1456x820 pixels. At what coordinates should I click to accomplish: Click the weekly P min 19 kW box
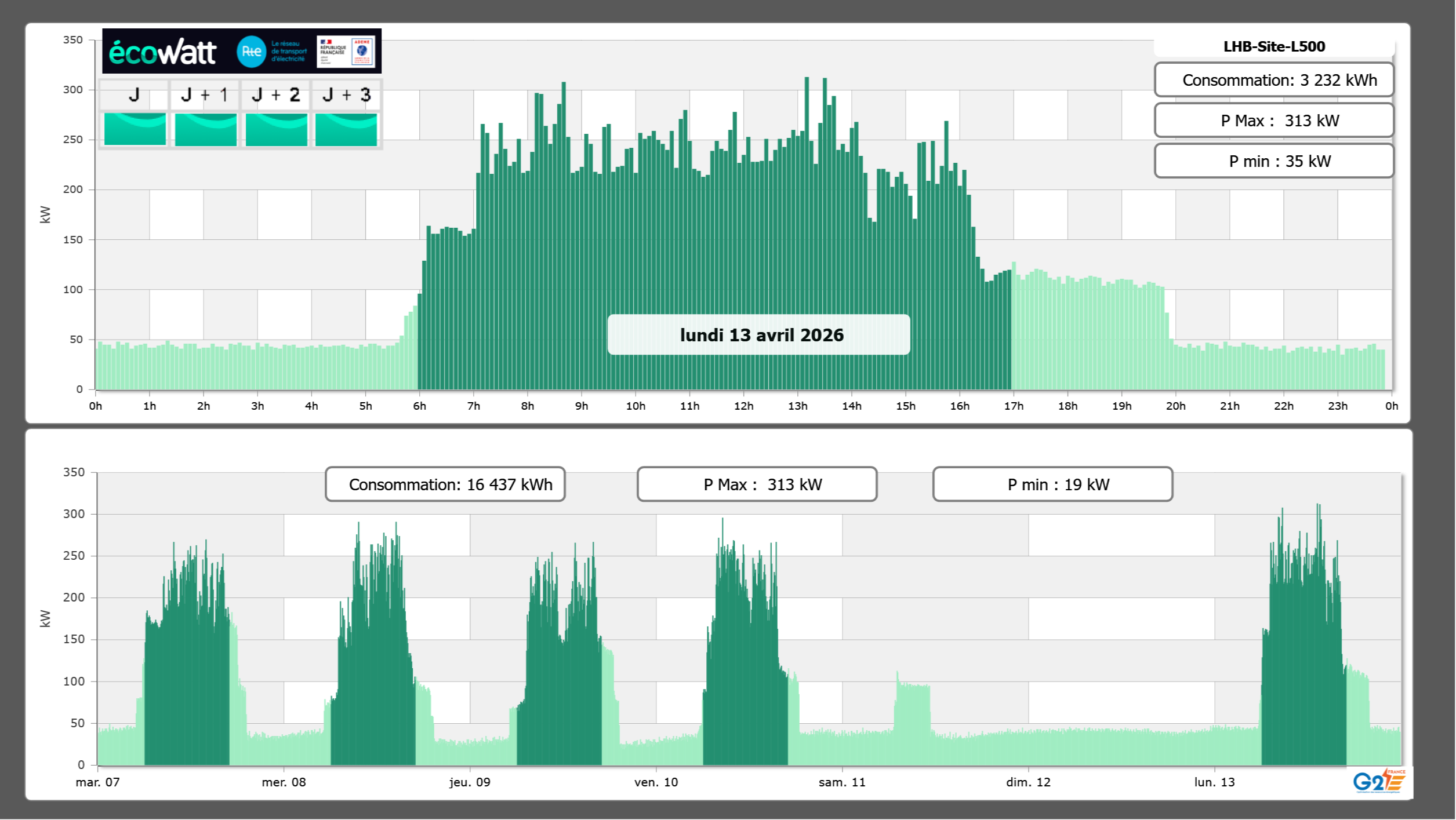[x=1052, y=484]
